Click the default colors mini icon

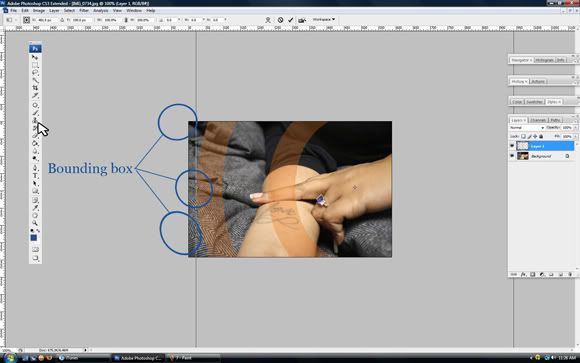tap(32, 231)
